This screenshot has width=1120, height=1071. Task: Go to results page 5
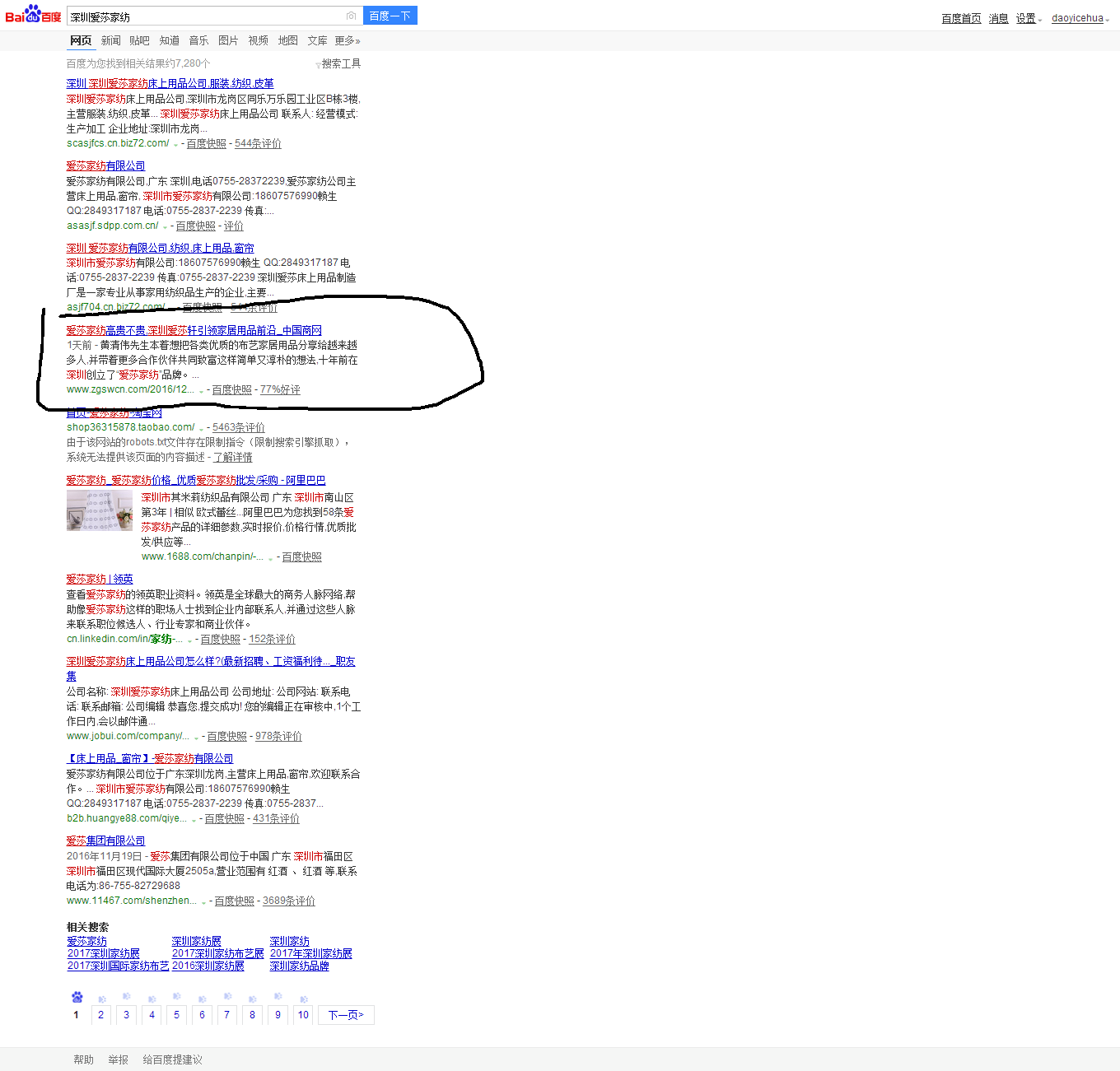pos(176,1015)
